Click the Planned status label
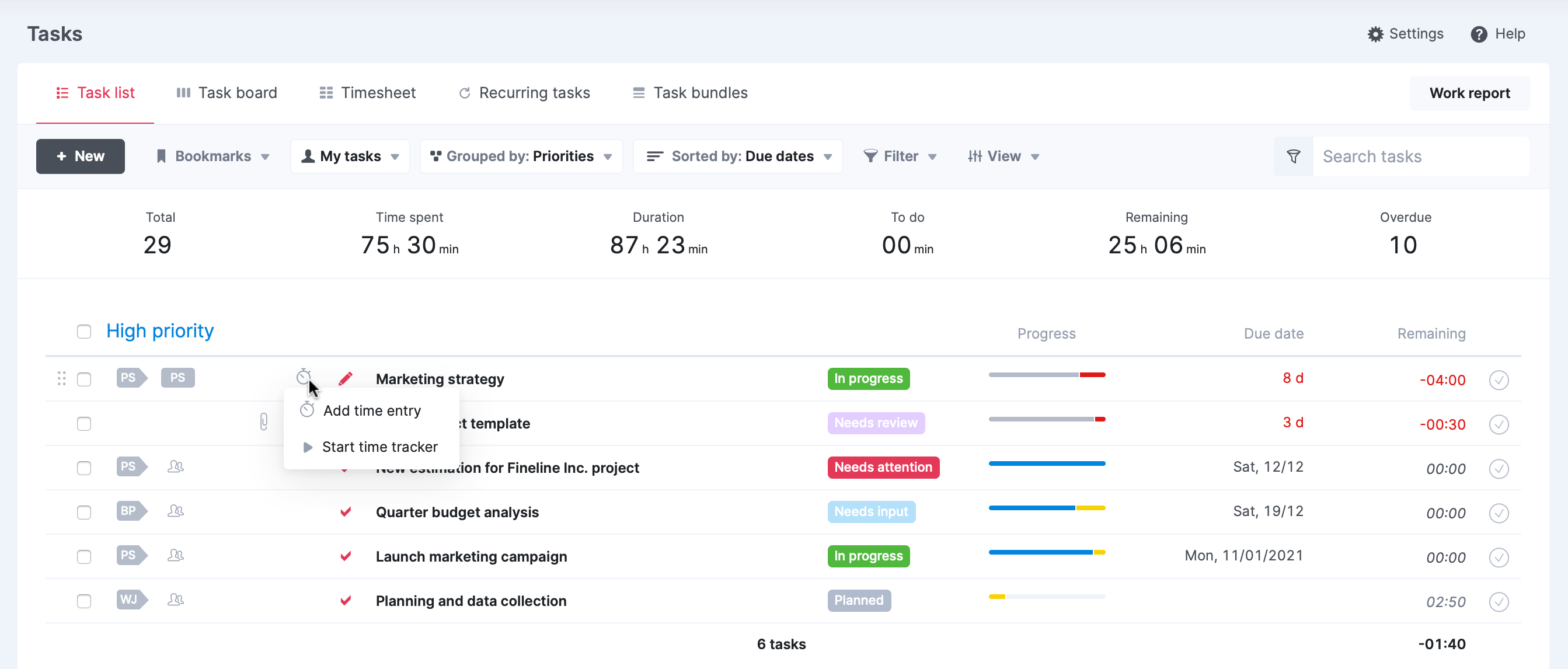The width and height of the screenshot is (1568, 669). (x=859, y=601)
